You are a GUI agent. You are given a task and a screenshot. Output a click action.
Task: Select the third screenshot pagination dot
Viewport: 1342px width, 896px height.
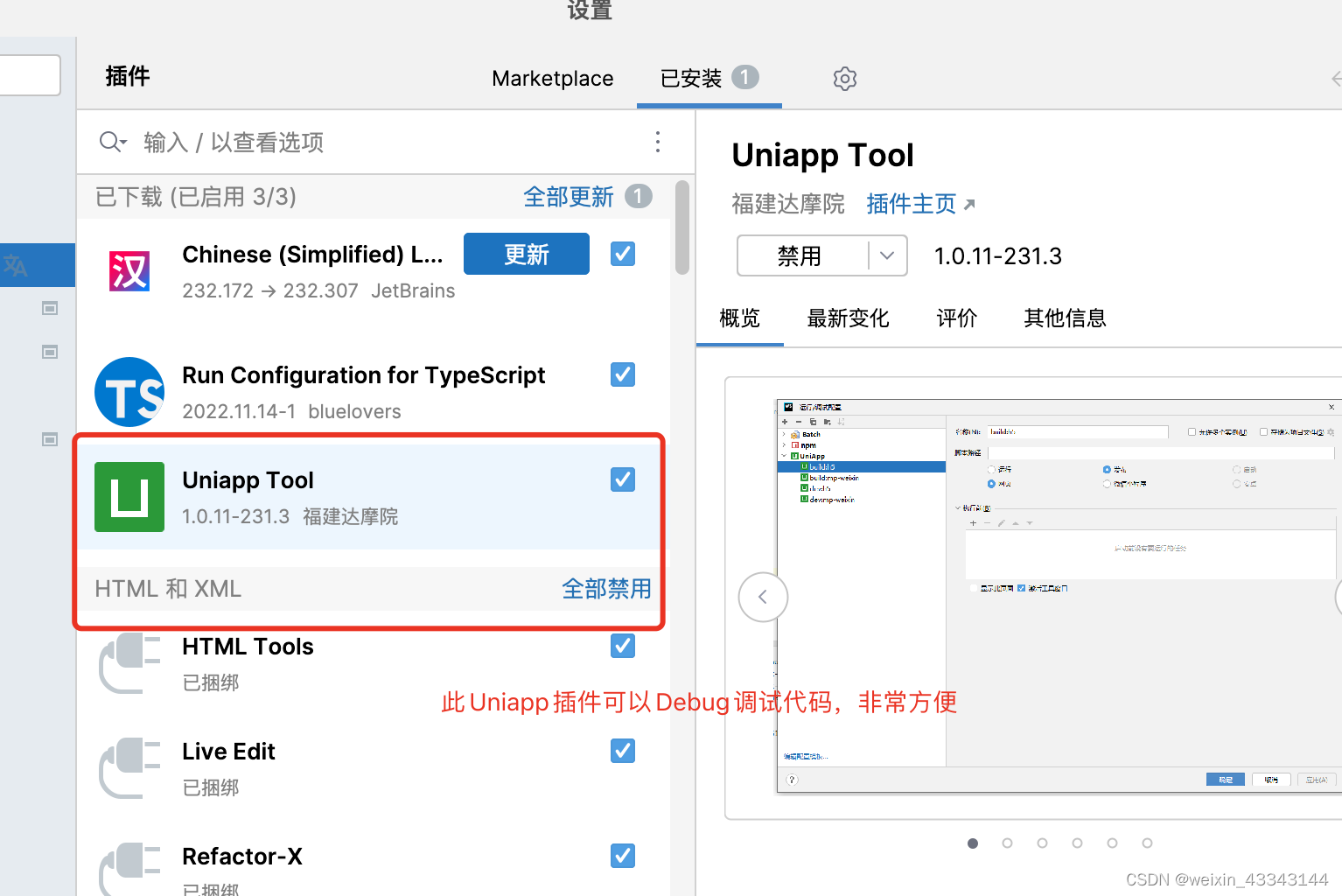(x=1043, y=843)
